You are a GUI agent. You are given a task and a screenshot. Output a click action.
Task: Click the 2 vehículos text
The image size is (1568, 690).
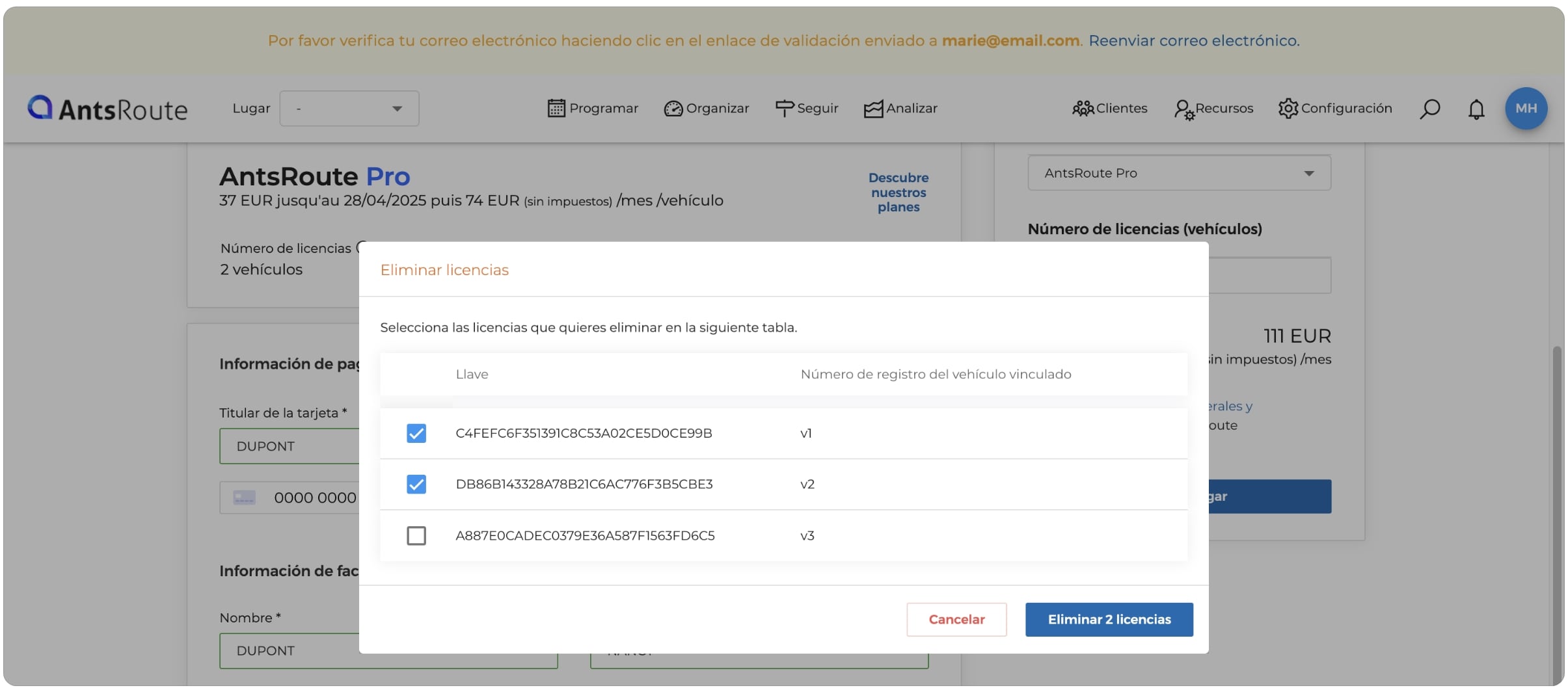261,270
